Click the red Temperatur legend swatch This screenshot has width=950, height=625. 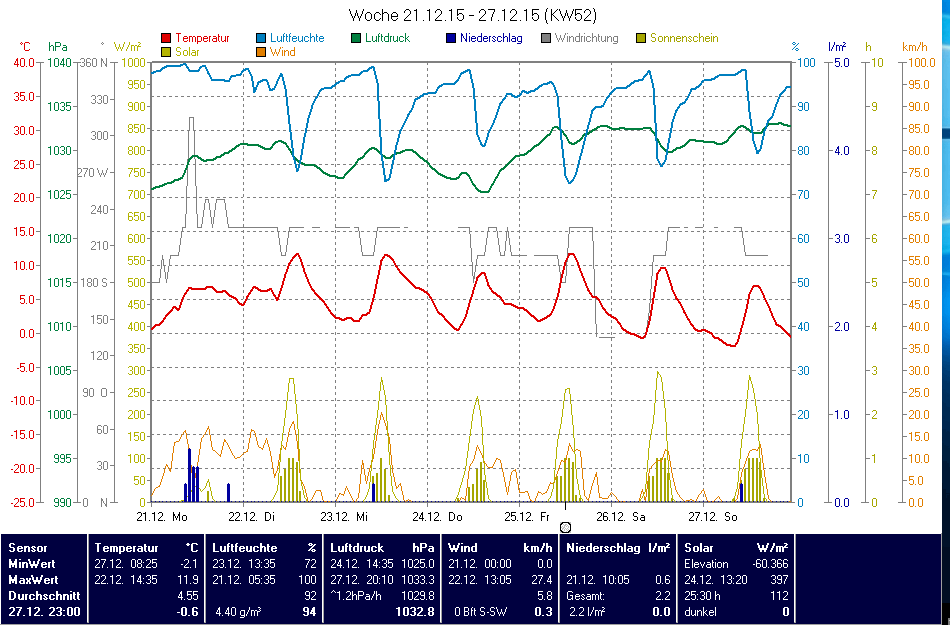click(x=166, y=39)
